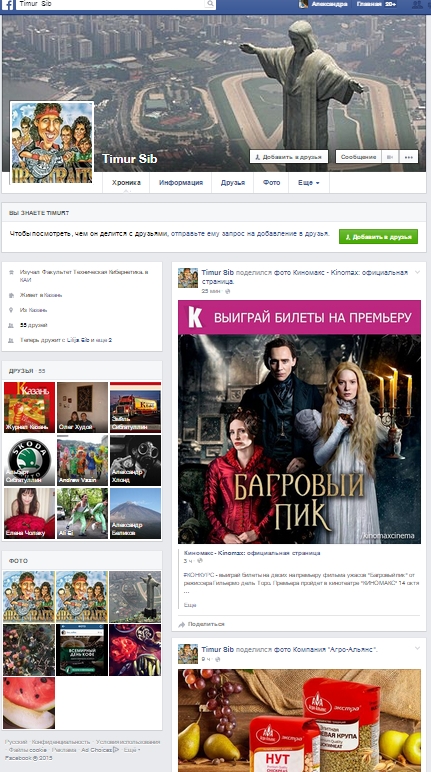Image resolution: width=431 pixels, height=772 pixels.
Task: Open friend Олег Худой thumbnail
Action: point(82,408)
